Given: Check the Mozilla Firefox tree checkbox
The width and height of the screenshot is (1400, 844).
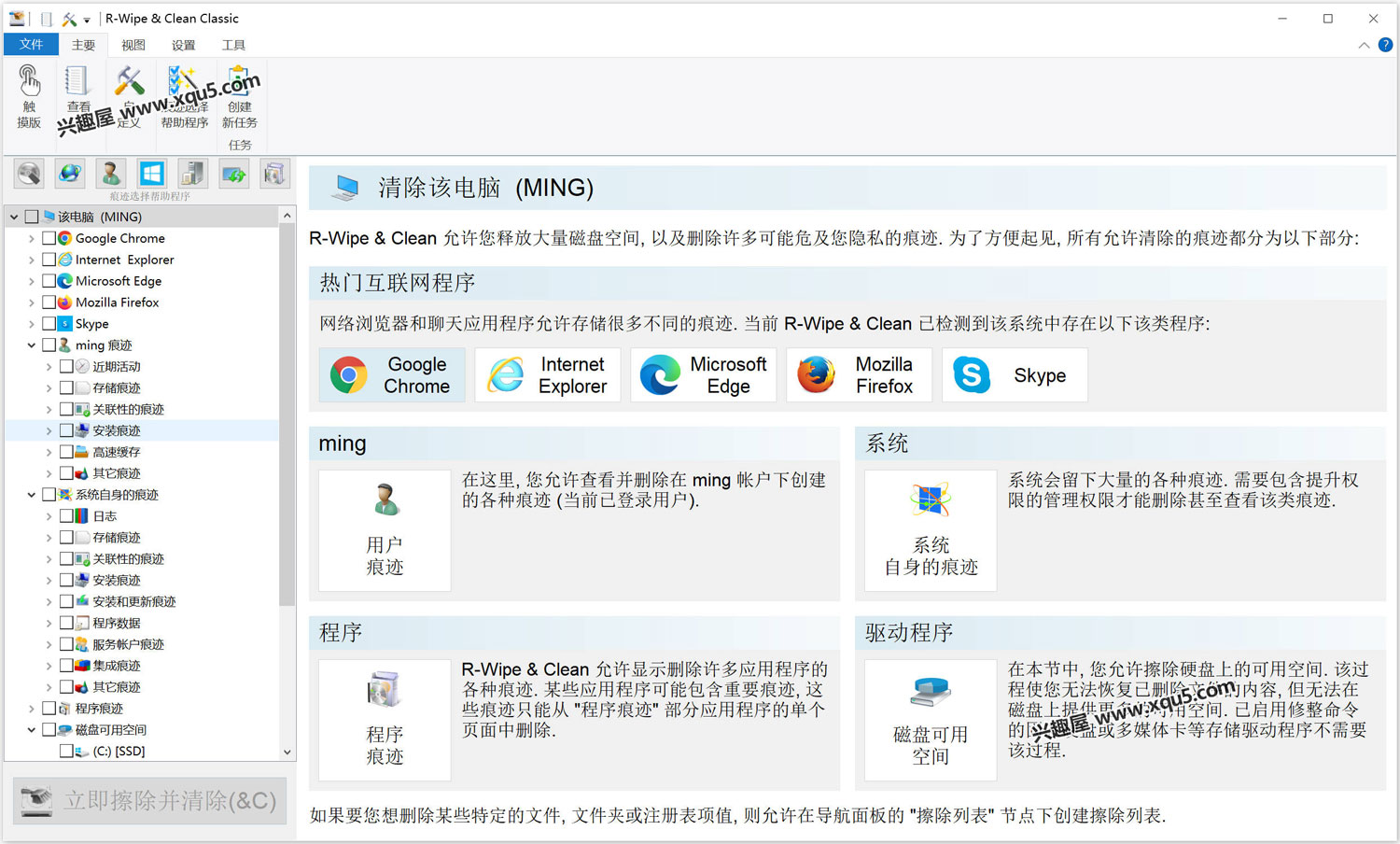Looking at the screenshot, I should pyautogui.click(x=49, y=302).
